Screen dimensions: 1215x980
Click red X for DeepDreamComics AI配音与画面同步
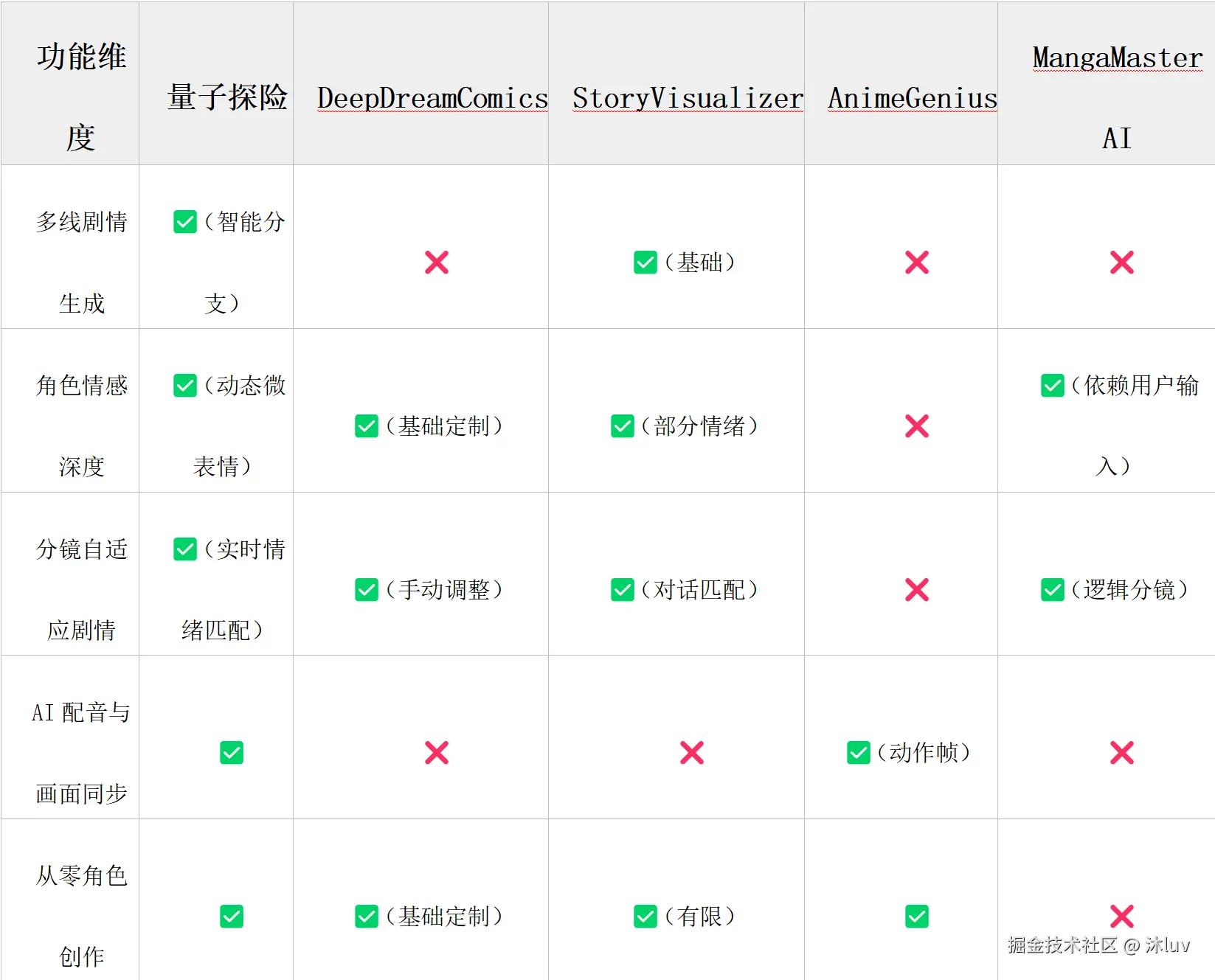tap(437, 753)
